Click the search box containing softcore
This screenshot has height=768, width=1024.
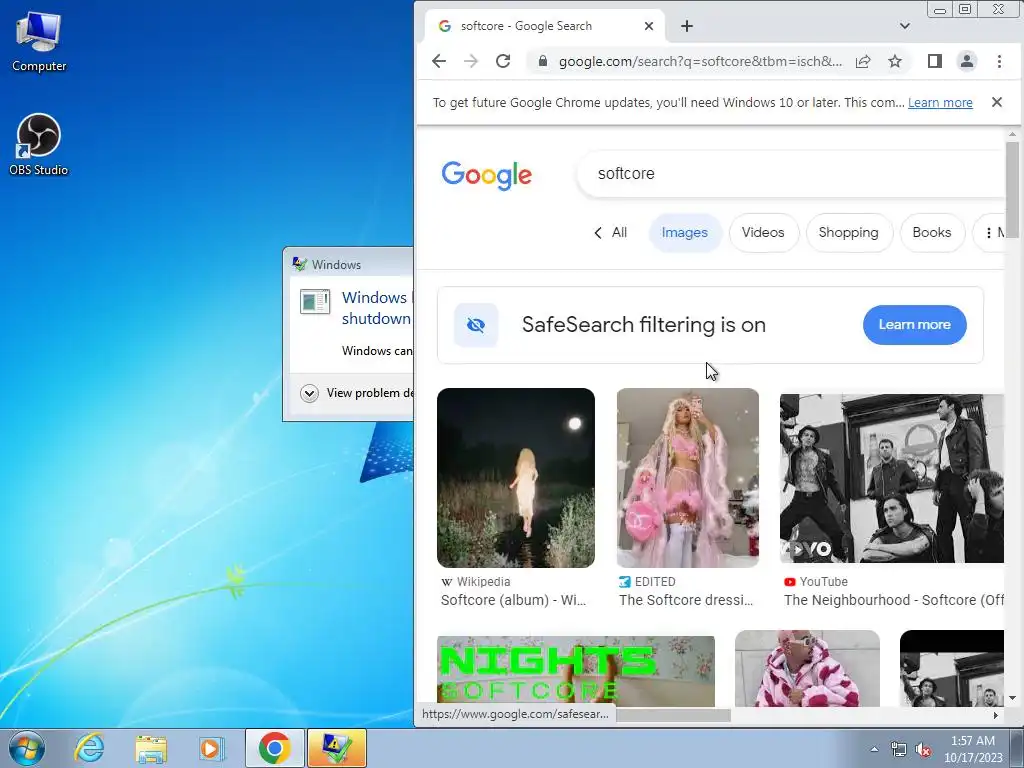pos(790,174)
